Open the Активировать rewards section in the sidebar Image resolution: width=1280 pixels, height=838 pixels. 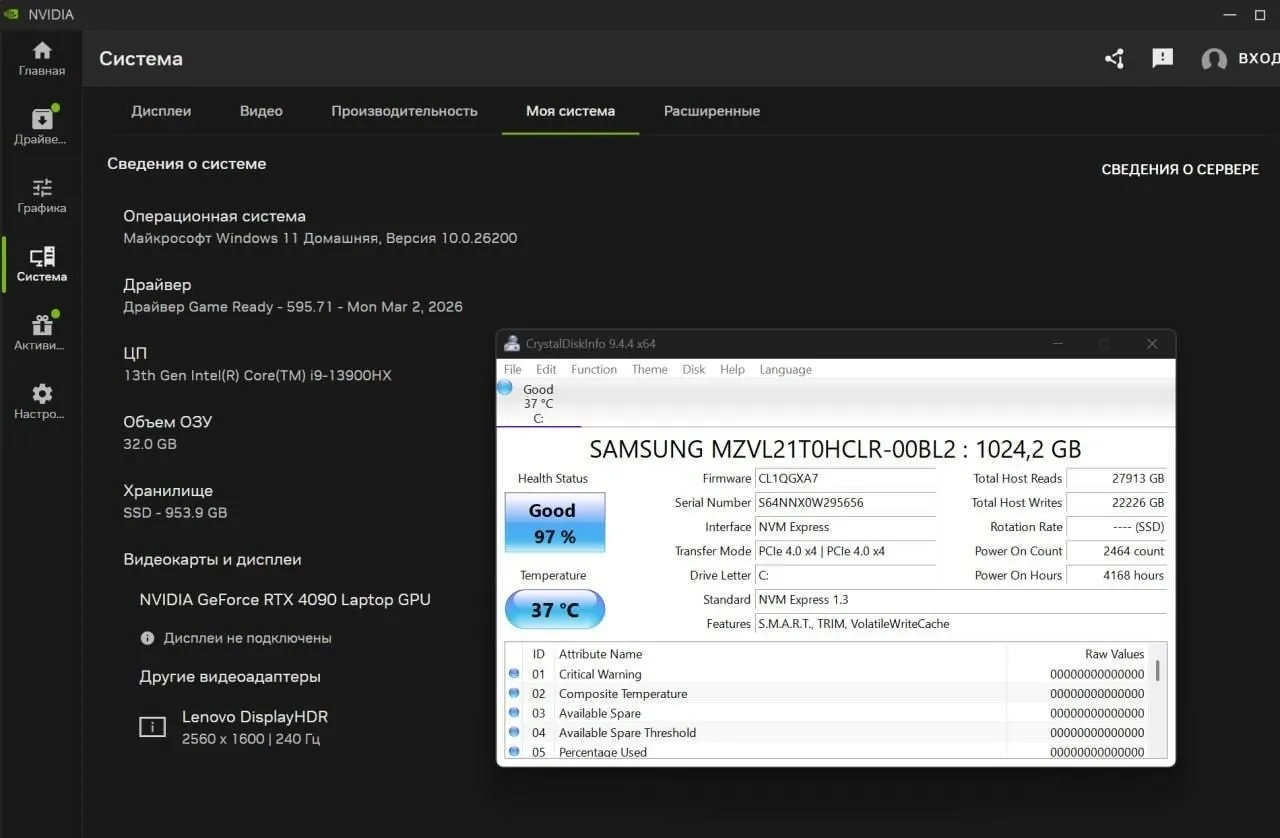41,333
